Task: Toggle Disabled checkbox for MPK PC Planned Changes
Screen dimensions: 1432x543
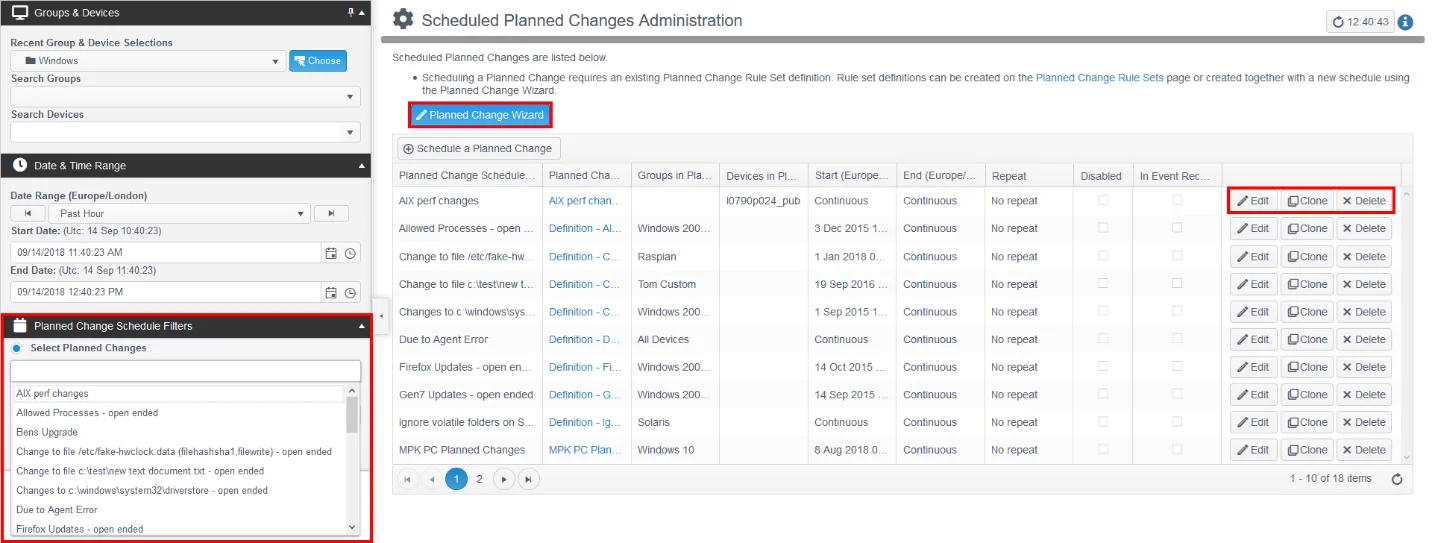Action: point(1103,449)
